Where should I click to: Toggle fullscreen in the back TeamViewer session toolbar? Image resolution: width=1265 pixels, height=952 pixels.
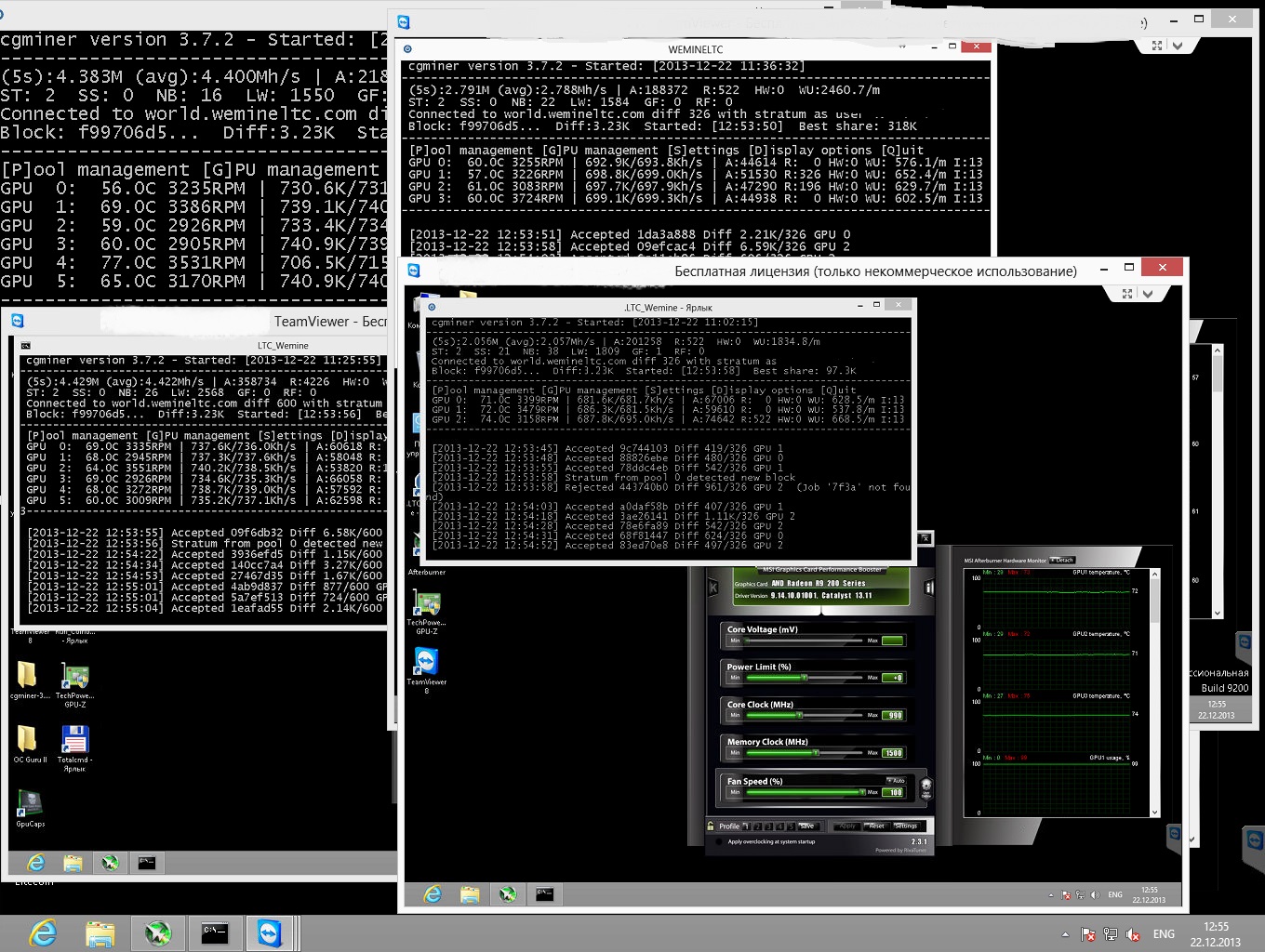(1157, 46)
